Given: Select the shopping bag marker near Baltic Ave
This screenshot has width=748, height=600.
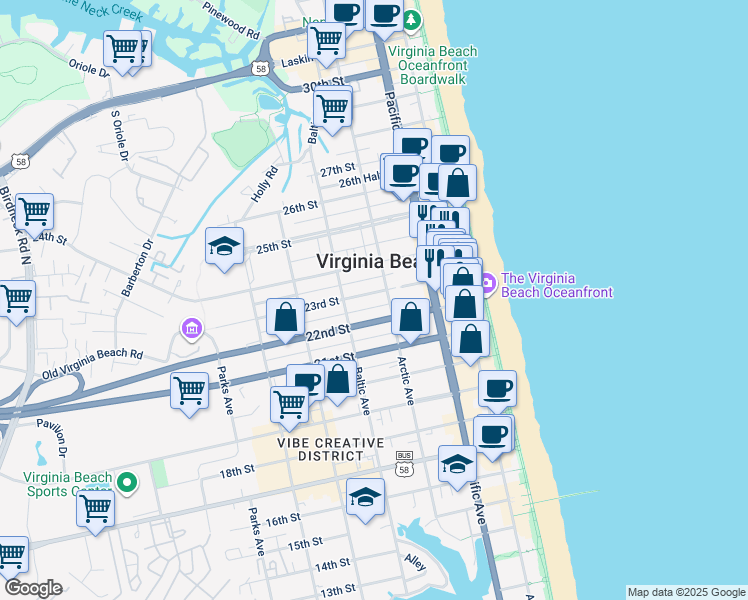Looking at the screenshot, I should (338, 383).
